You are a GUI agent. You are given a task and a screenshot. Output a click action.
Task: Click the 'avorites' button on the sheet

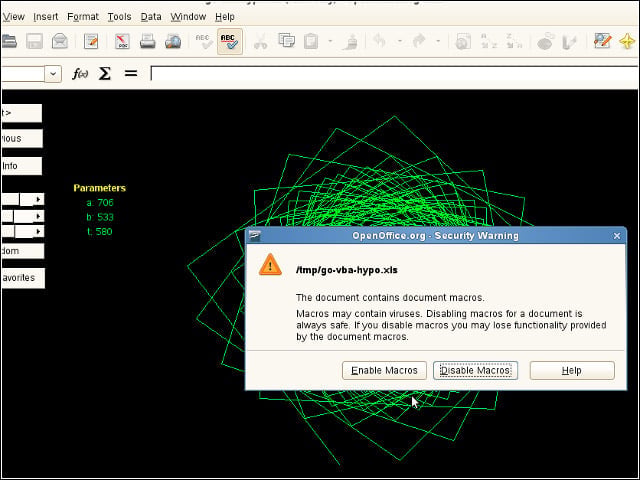point(23,278)
